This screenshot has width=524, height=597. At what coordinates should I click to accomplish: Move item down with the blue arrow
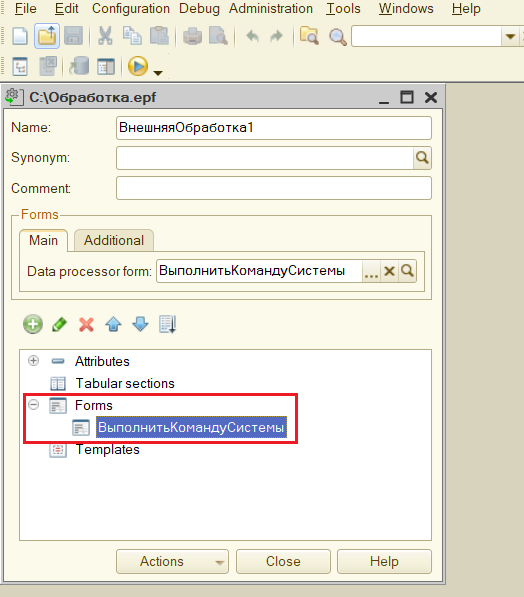[x=140, y=324]
